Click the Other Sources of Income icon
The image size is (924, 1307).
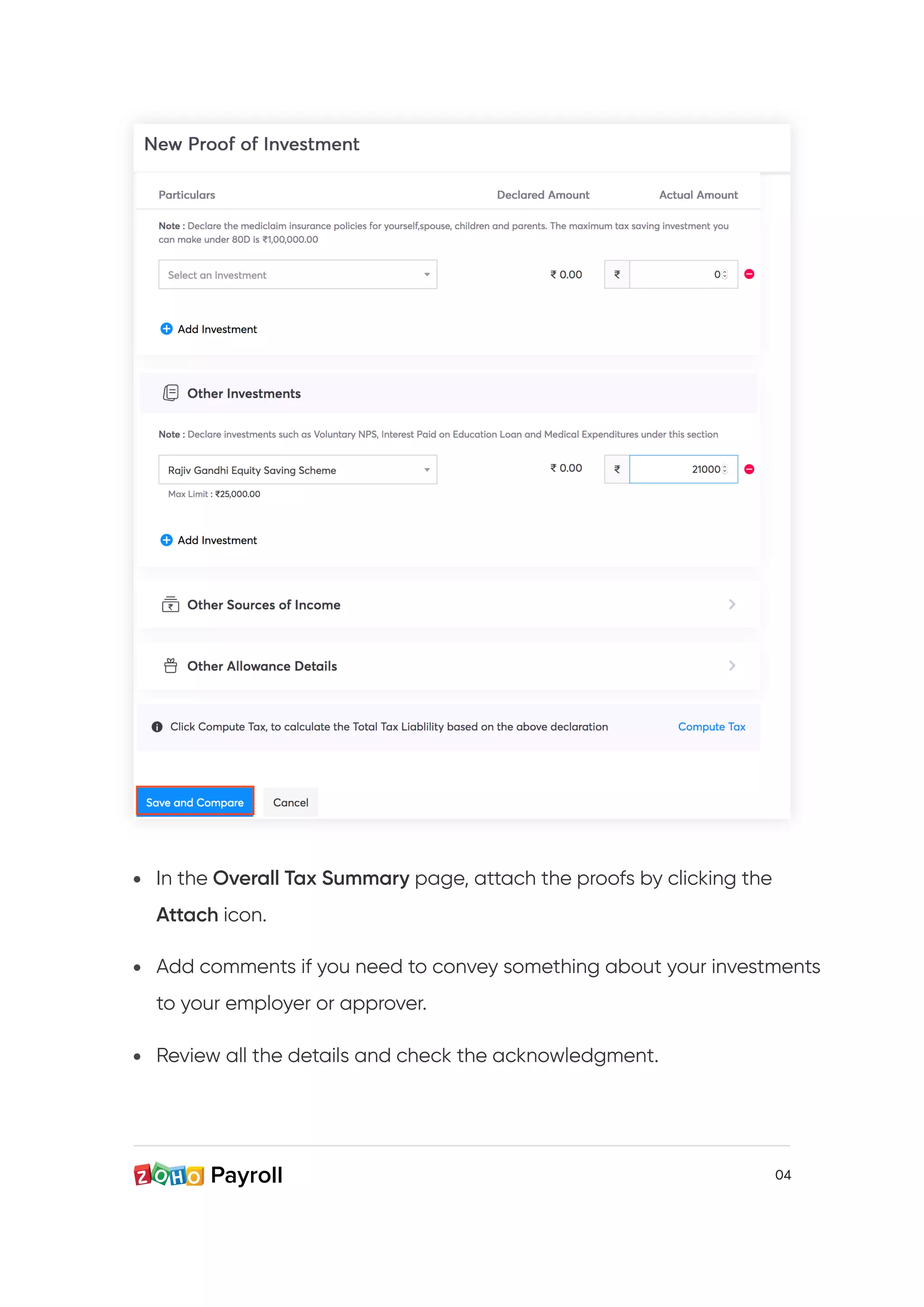coord(171,604)
